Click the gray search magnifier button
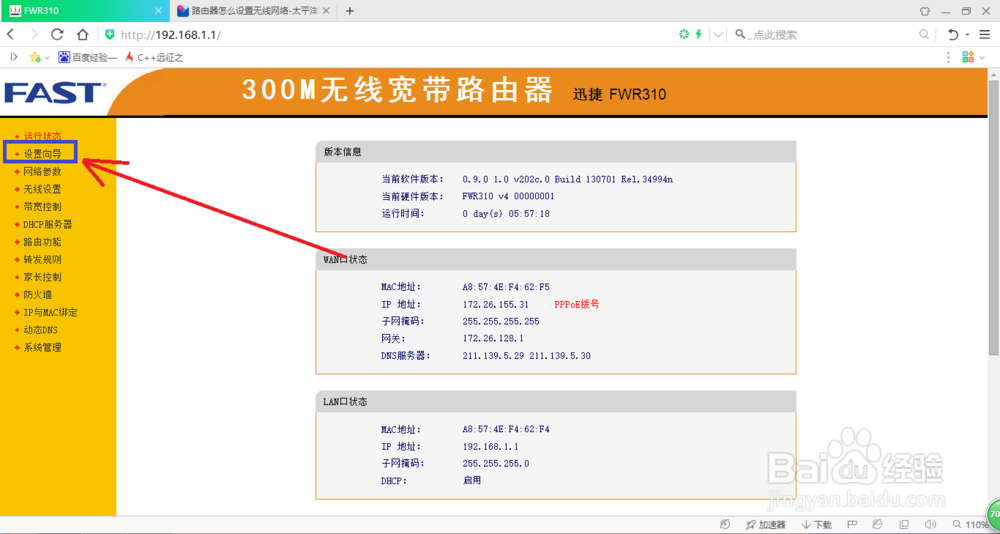This screenshot has height=534, width=1000. [923, 34]
